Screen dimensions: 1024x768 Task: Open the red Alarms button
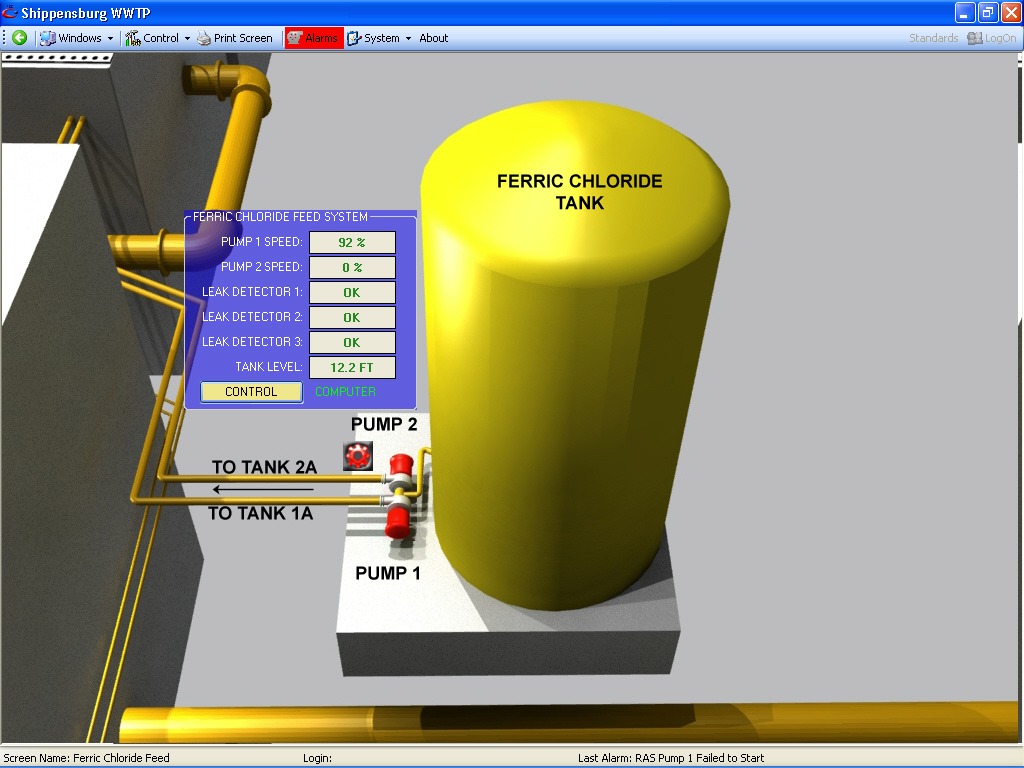coord(314,38)
